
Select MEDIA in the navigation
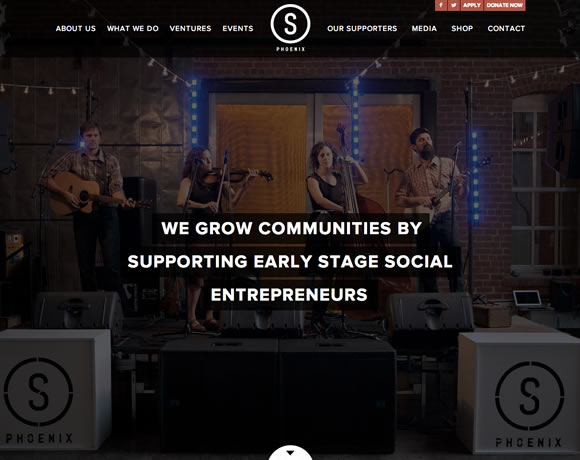[424, 28]
